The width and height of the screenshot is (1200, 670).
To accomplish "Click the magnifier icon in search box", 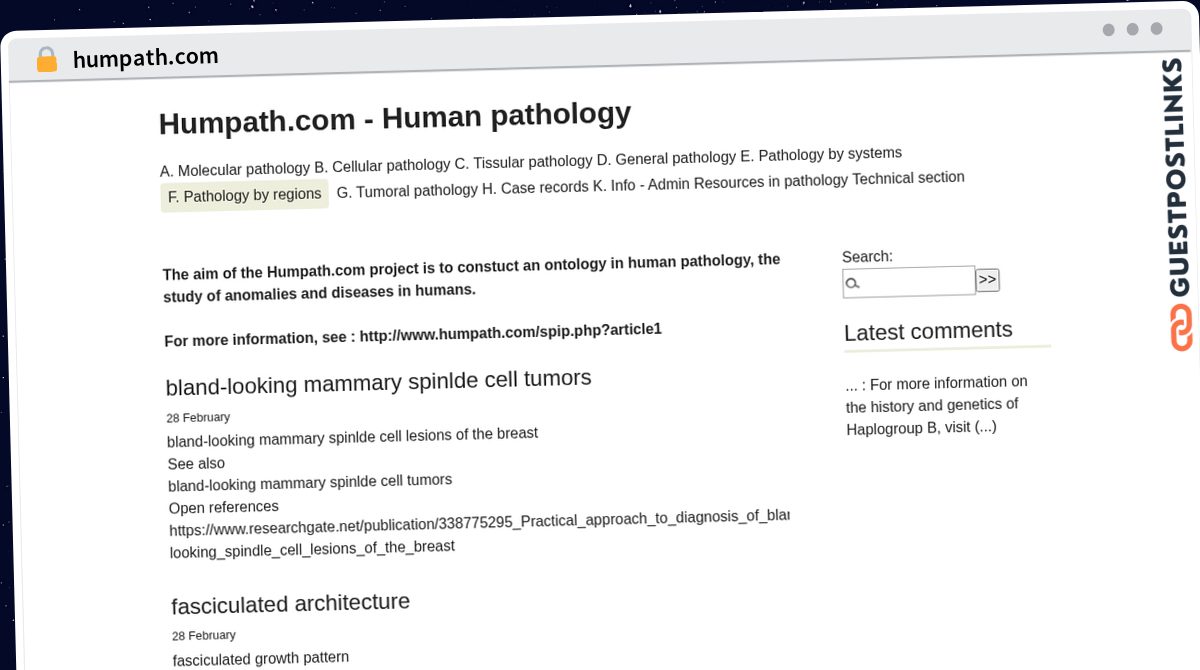I will (x=853, y=284).
